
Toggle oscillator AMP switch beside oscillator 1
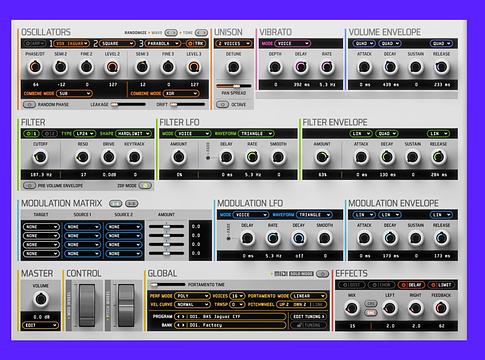tap(35, 44)
